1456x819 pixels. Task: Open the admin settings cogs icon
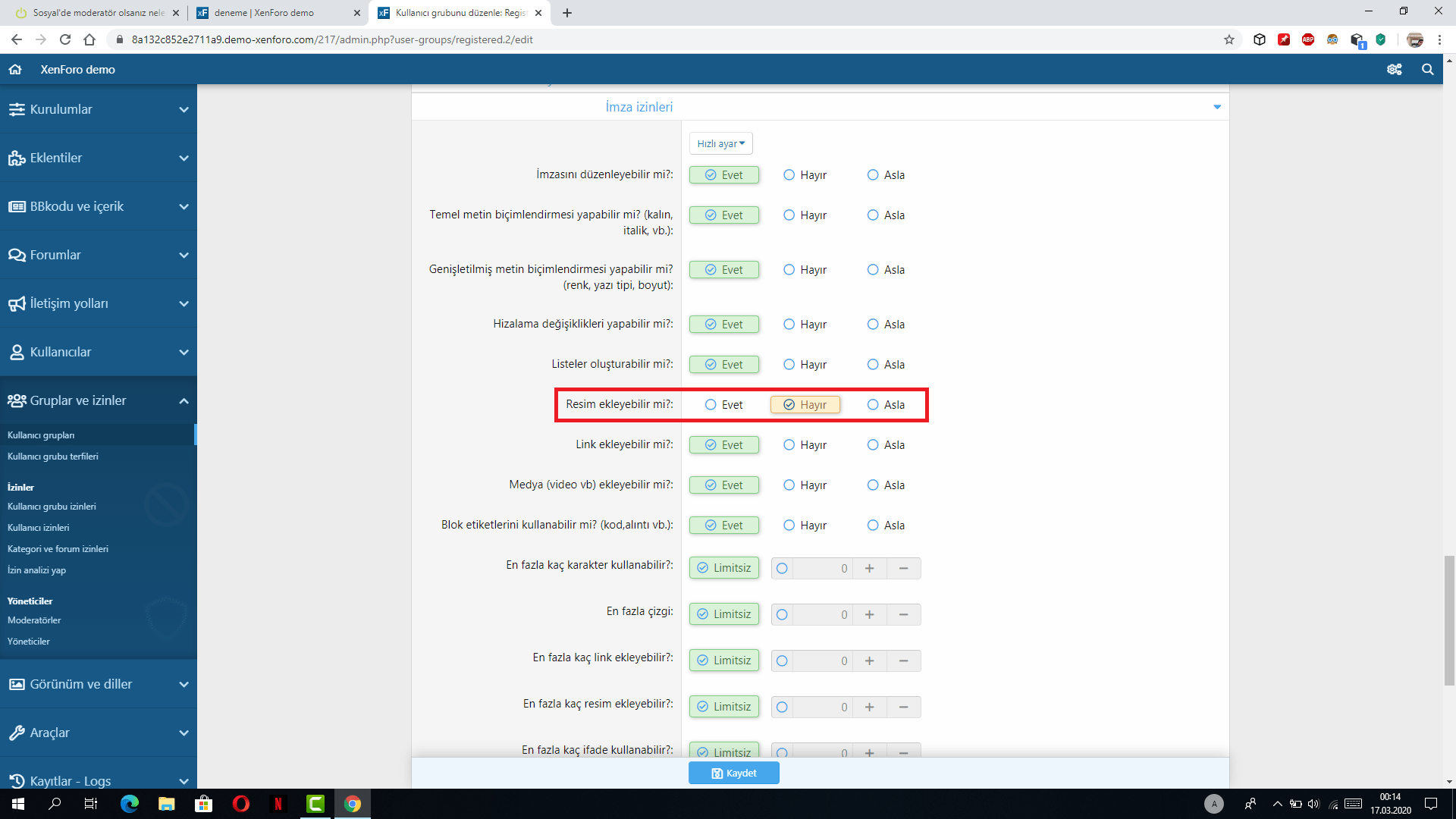tap(1394, 69)
